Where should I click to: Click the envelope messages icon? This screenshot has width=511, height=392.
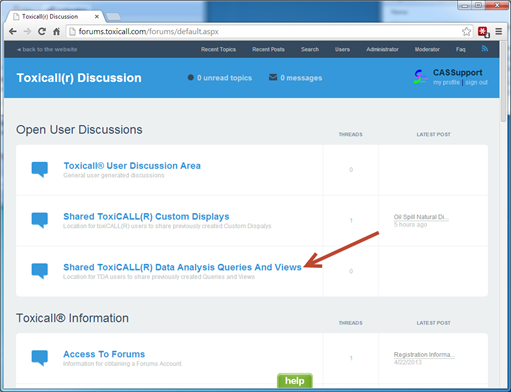[273, 77]
